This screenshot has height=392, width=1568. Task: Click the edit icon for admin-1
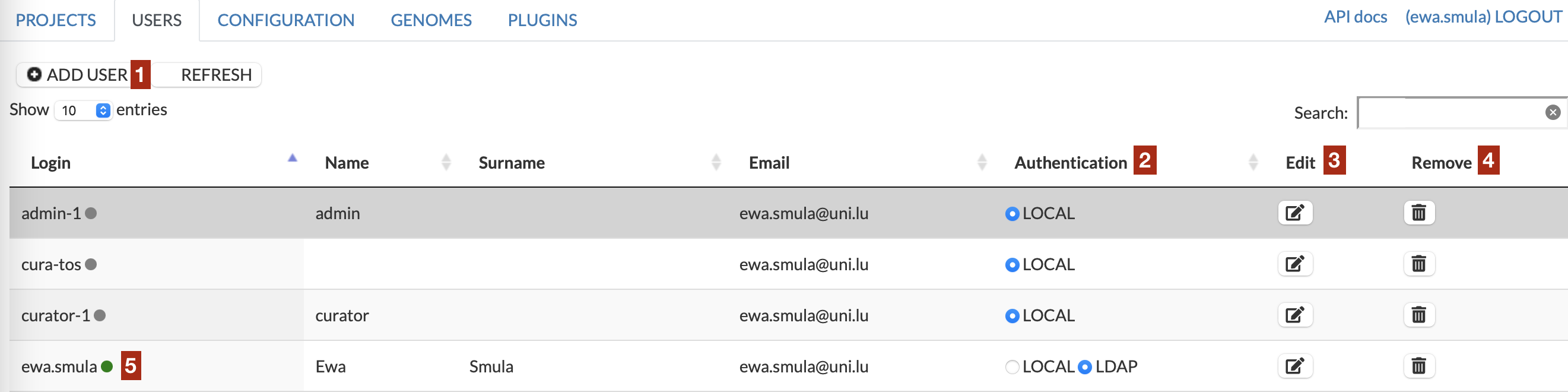tap(1294, 213)
